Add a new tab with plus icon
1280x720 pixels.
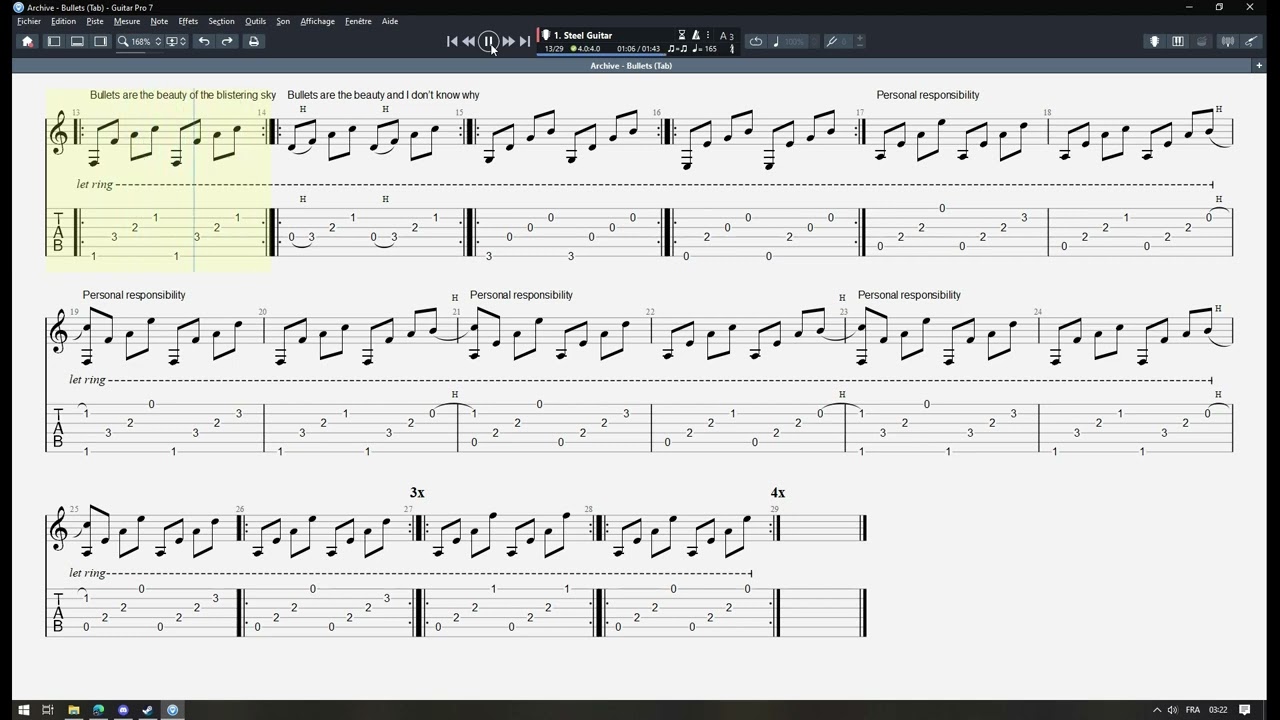[1259, 65]
